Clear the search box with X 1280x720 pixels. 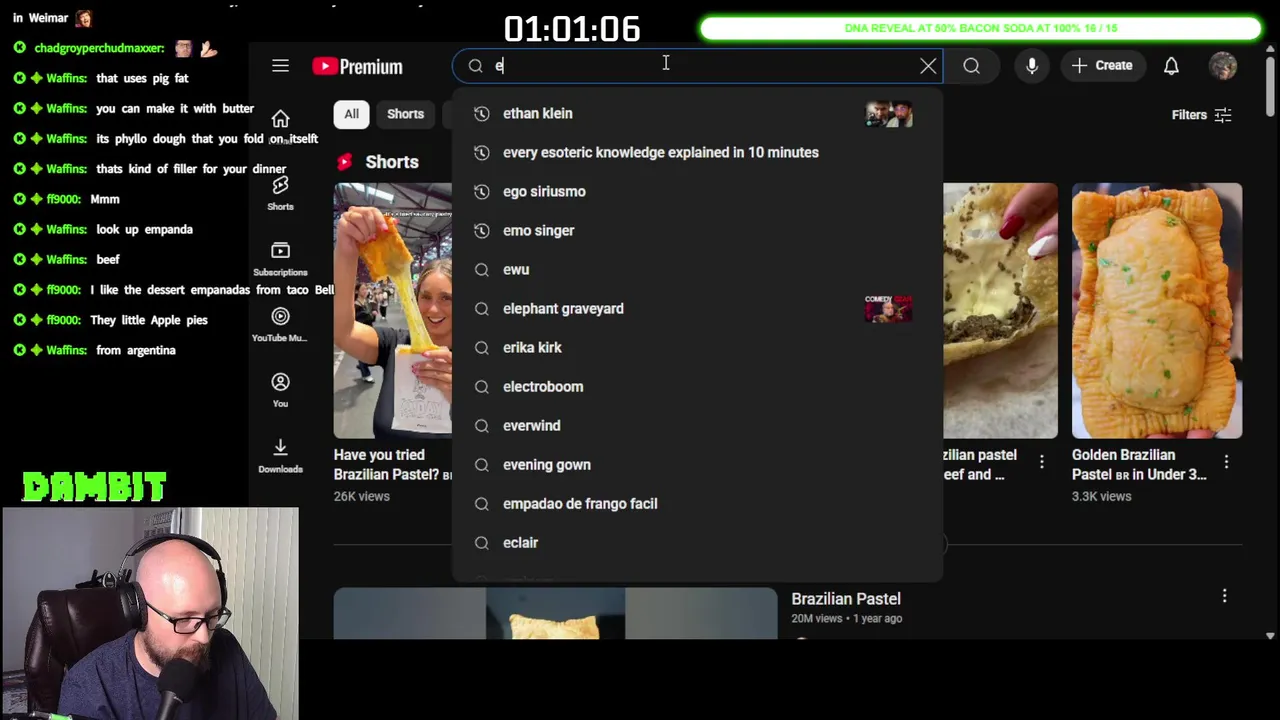[x=928, y=66]
